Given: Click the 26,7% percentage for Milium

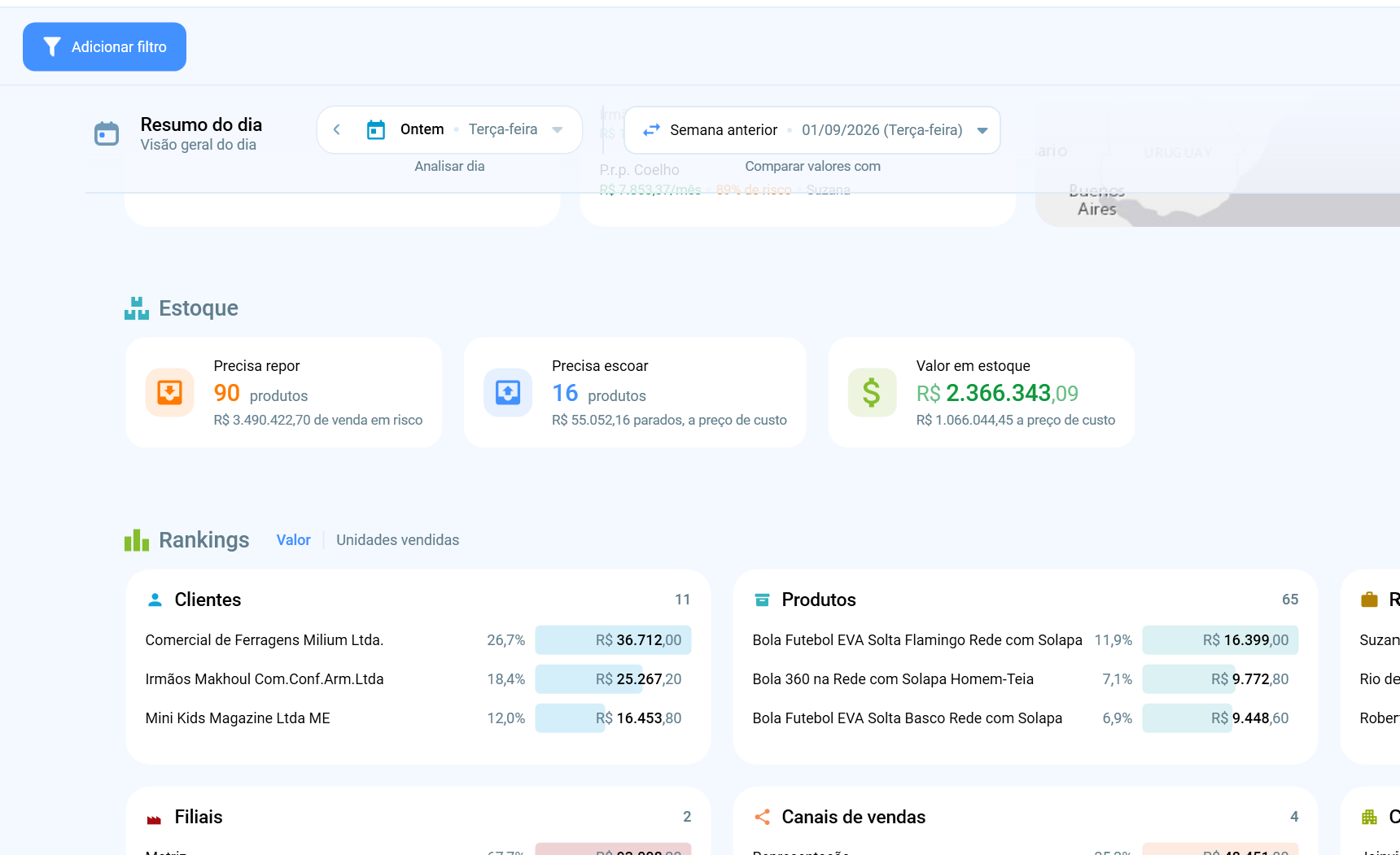Looking at the screenshot, I should [x=505, y=640].
